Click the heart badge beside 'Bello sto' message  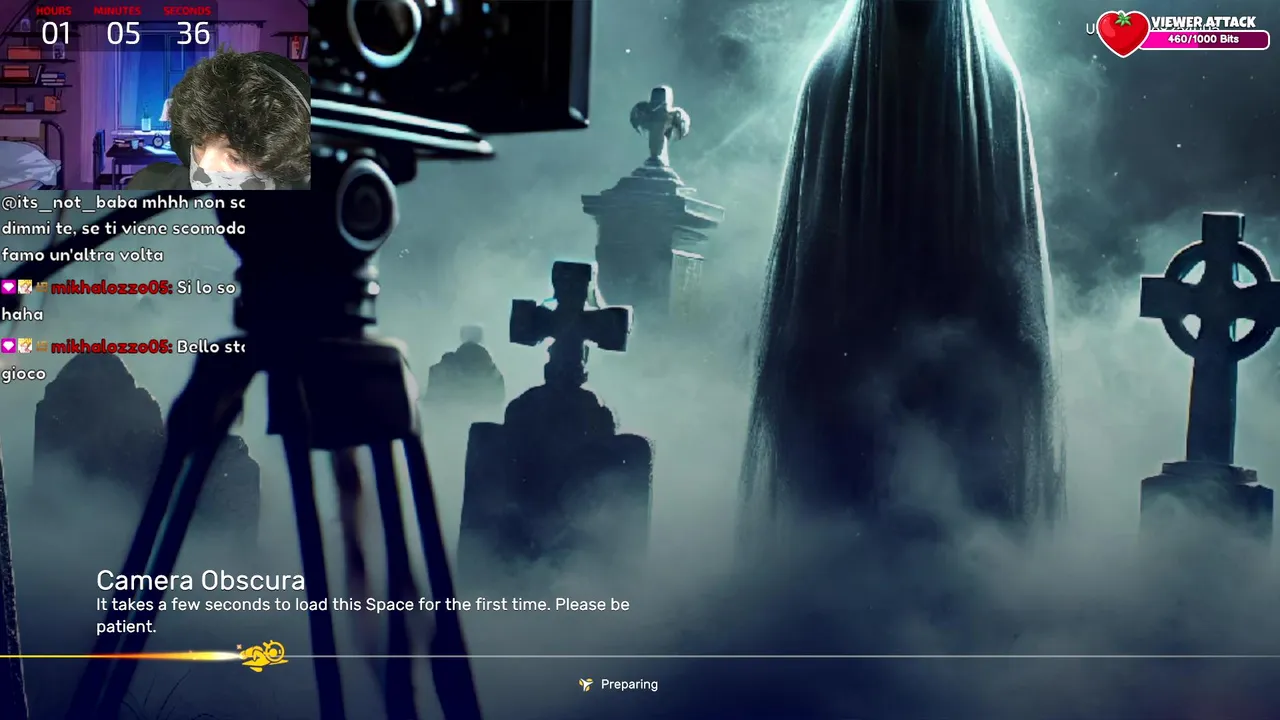coord(8,346)
